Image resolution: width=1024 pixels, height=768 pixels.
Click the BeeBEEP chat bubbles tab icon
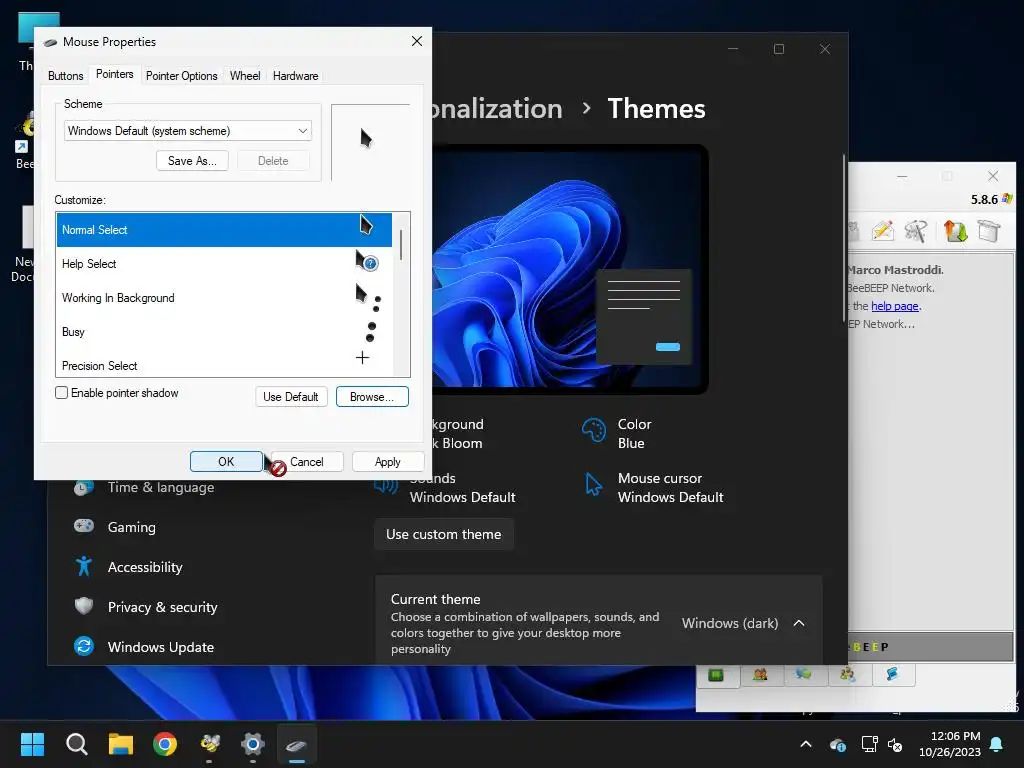pyautogui.click(x=804, y=675)
